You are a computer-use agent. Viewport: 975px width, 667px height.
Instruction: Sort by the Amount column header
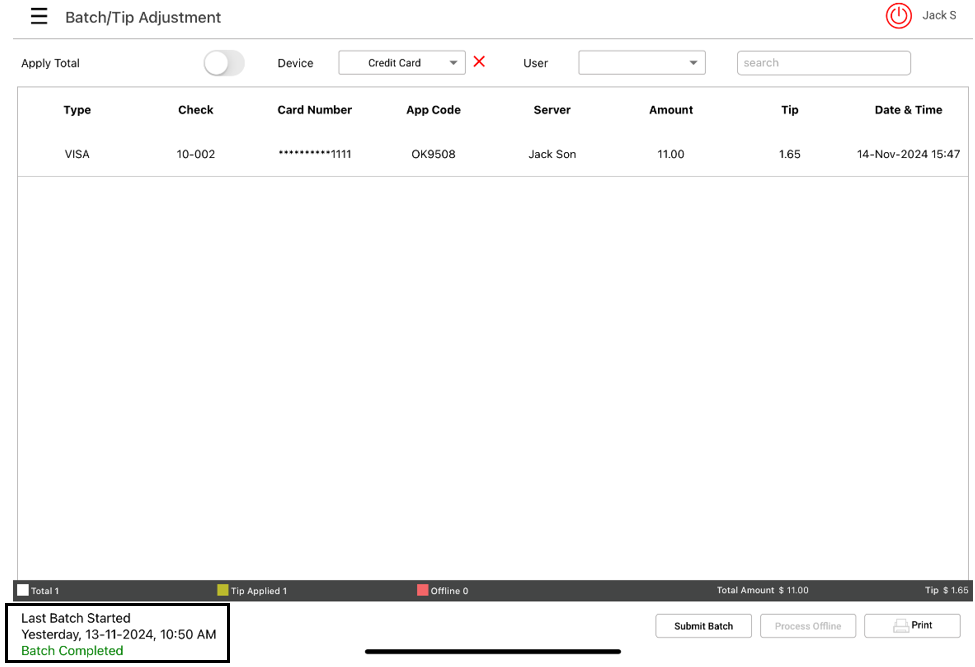(671, 110)
